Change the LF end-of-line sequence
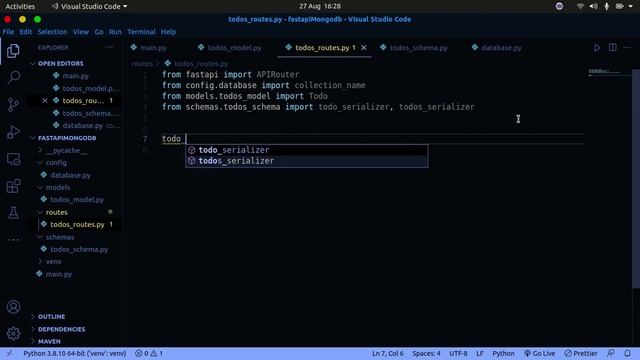This screenshot has width=640, height=360. [480, 353]
